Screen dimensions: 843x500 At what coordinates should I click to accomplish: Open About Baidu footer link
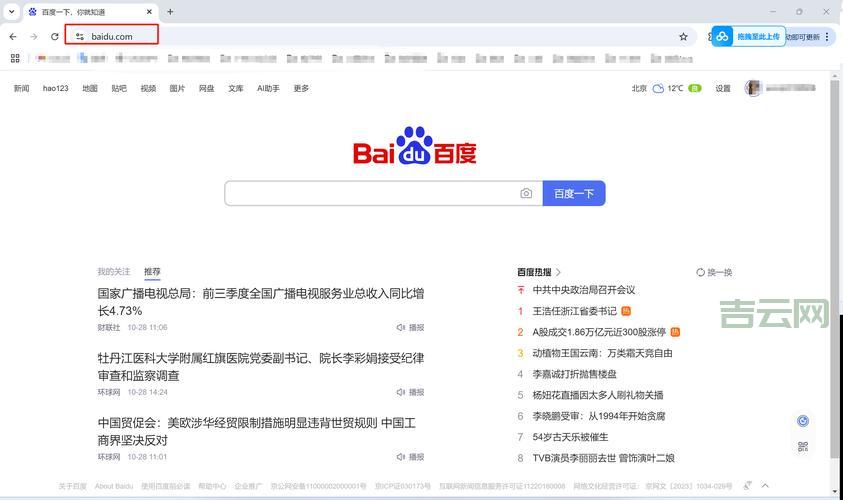(113, 486)
